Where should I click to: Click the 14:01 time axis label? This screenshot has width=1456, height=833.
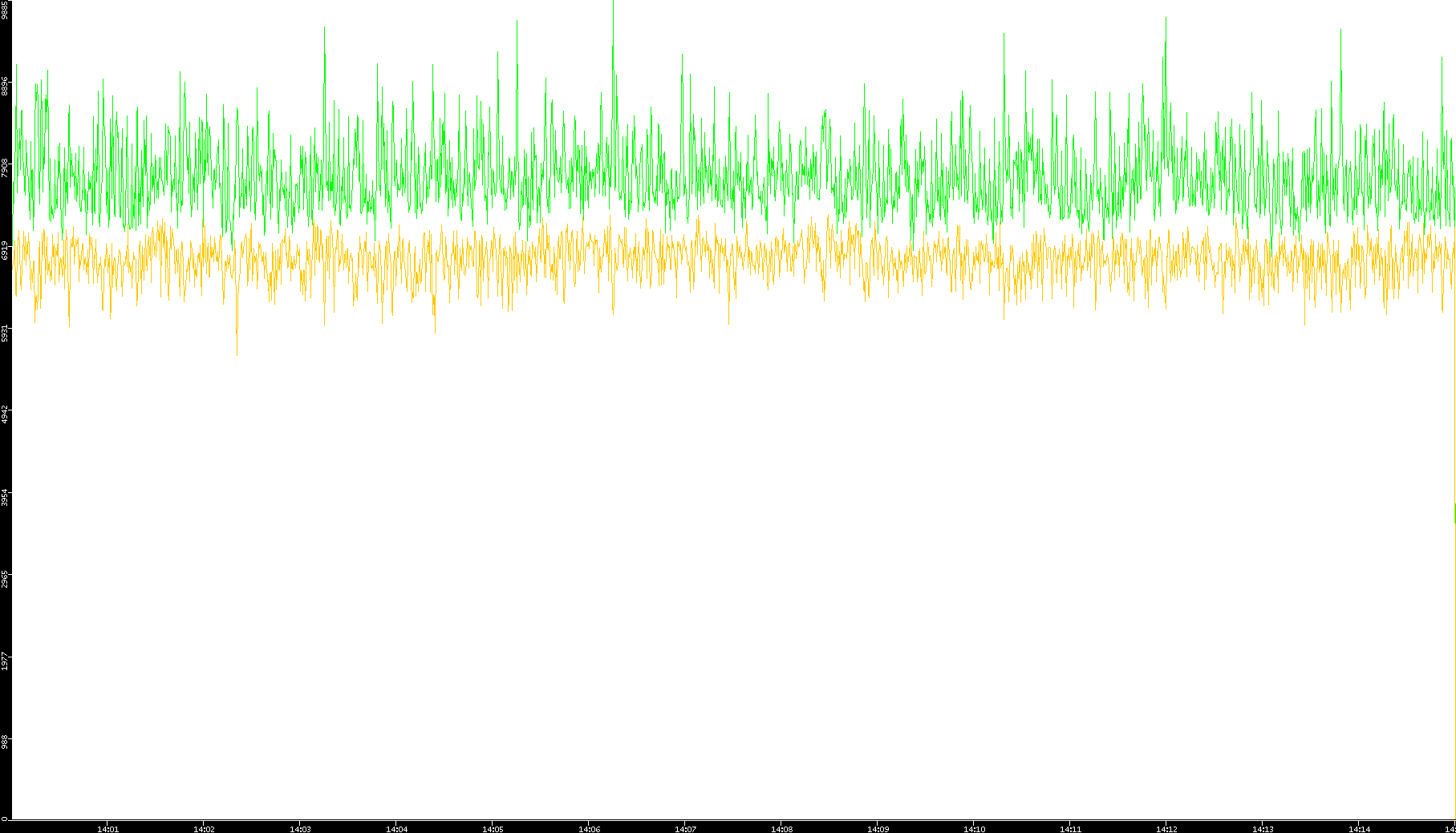[x=107, y=829]
